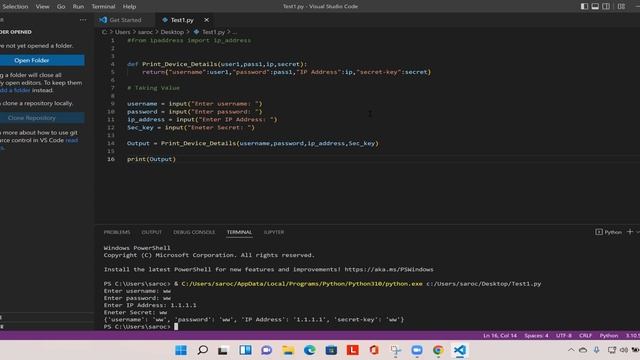This screenshot has width=640, height=360.
Task: Toggle the bottom panel layout icon
Action: click(x=595, y=6)
